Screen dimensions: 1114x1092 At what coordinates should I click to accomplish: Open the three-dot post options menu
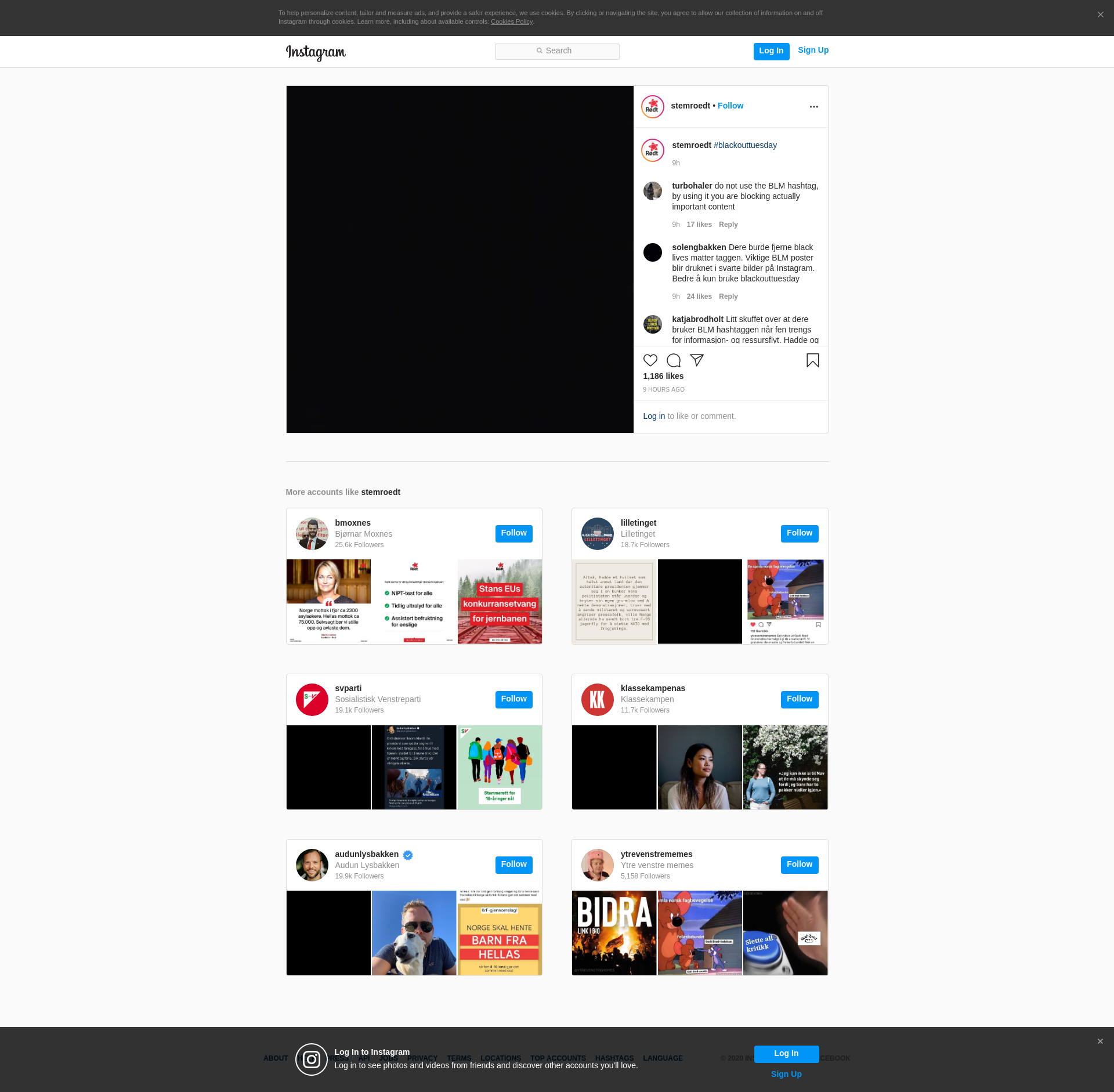tap(814, 107)
